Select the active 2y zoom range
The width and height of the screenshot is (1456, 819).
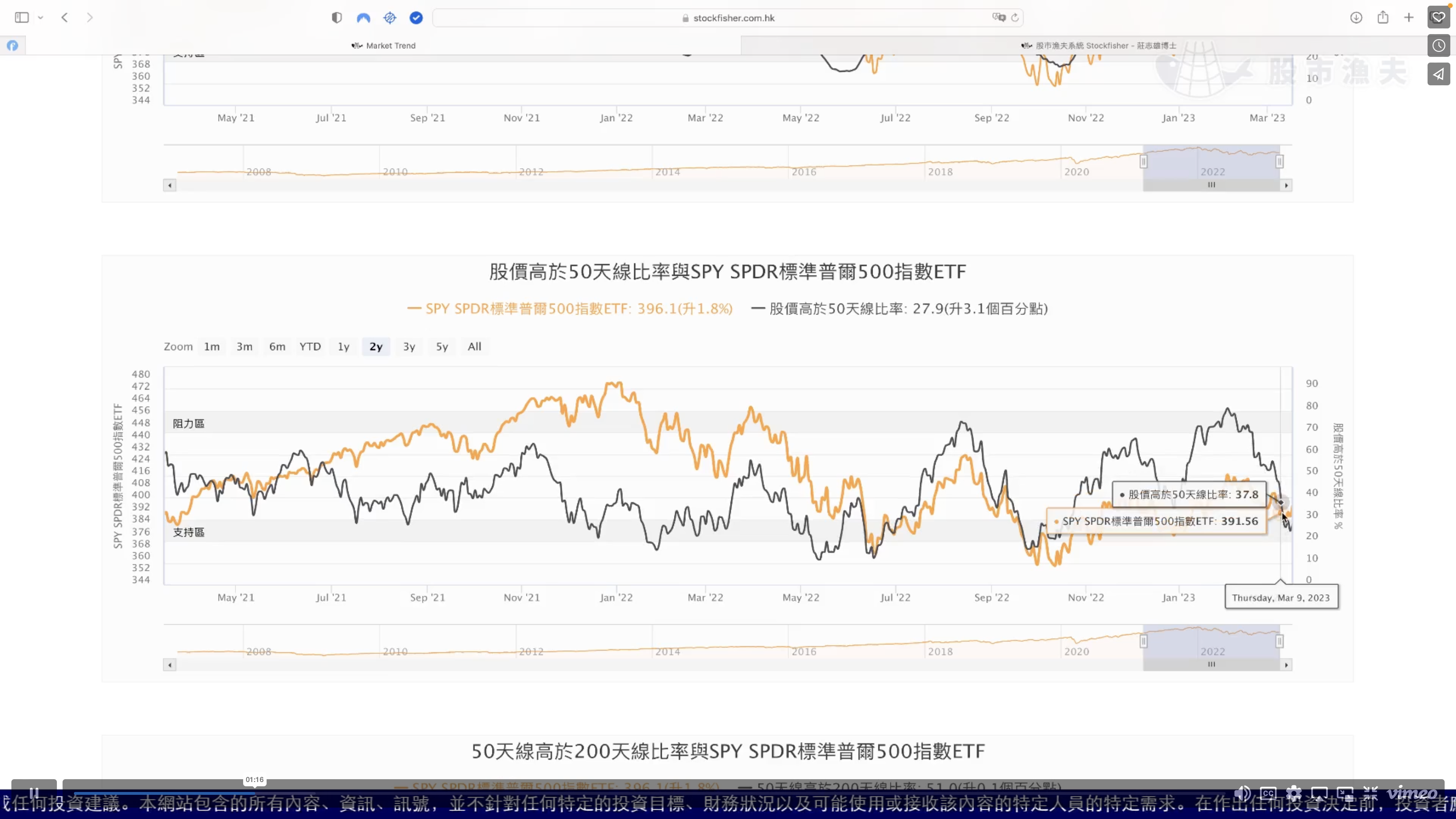376,347
